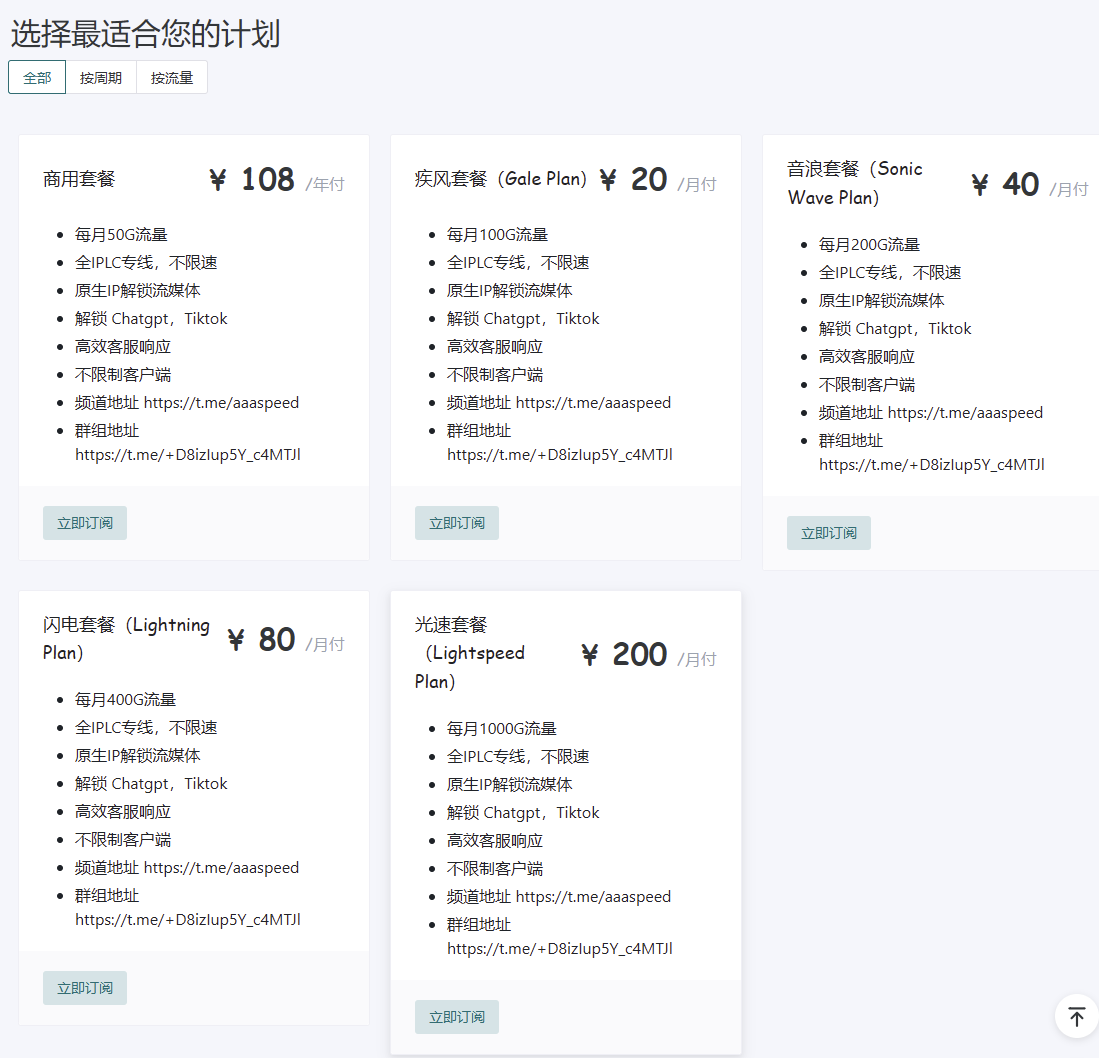Click 每月50G流量 in 商用套餐

(x=121, y=235)
